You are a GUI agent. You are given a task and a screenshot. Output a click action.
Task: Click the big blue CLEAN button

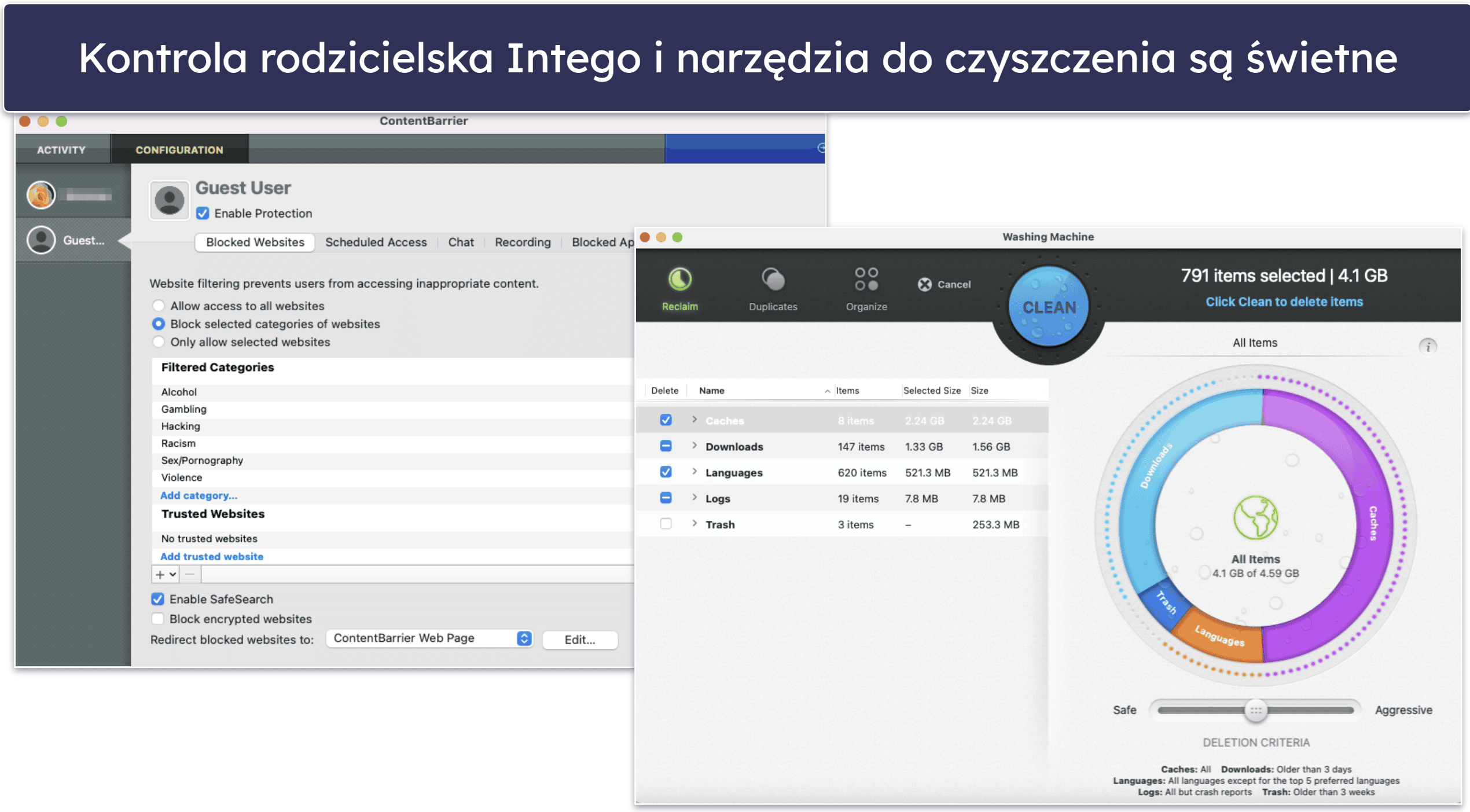(x=1048, y=307)
